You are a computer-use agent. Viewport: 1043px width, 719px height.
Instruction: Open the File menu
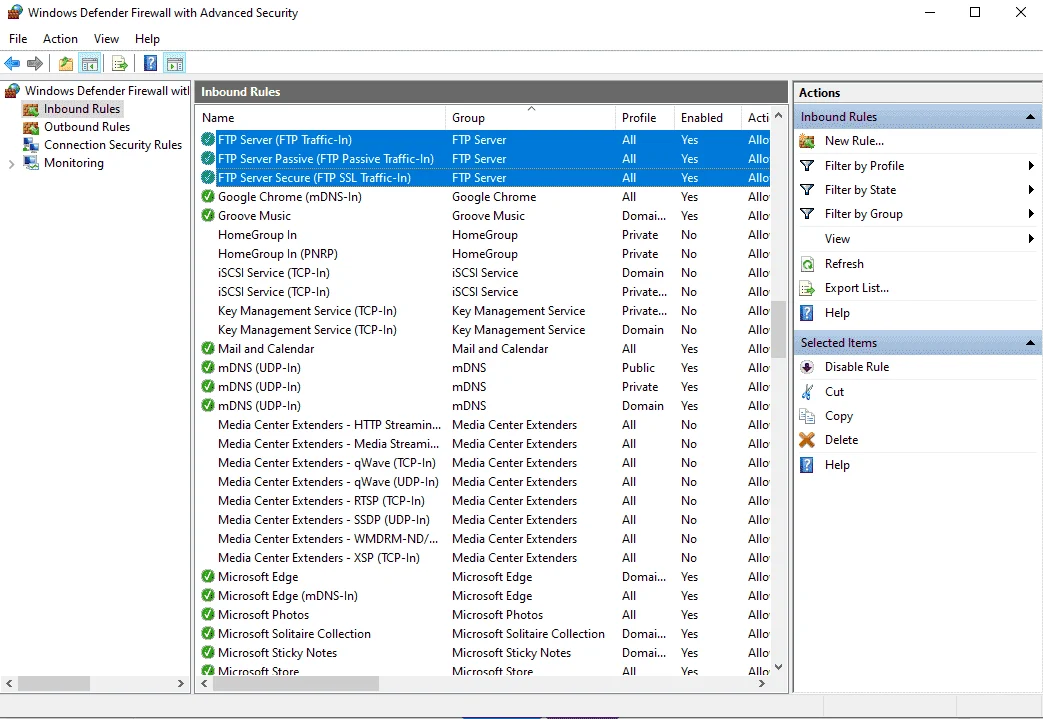click(x=18, y=39)
